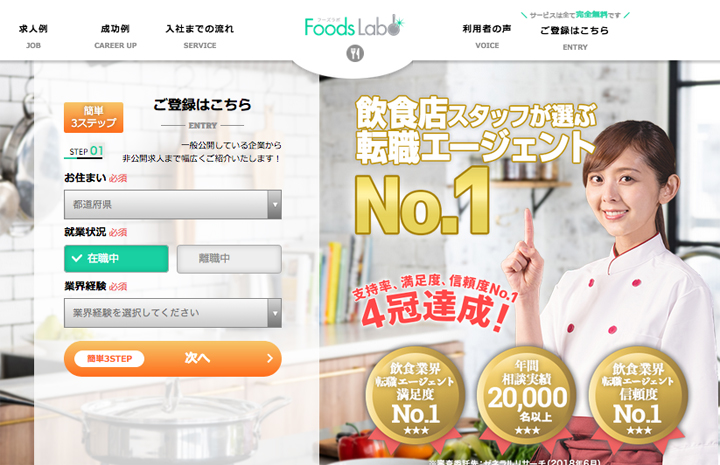Click the checkmark on the 在職中 button
This screenshot has width=720, height=465.
[77, 258]
